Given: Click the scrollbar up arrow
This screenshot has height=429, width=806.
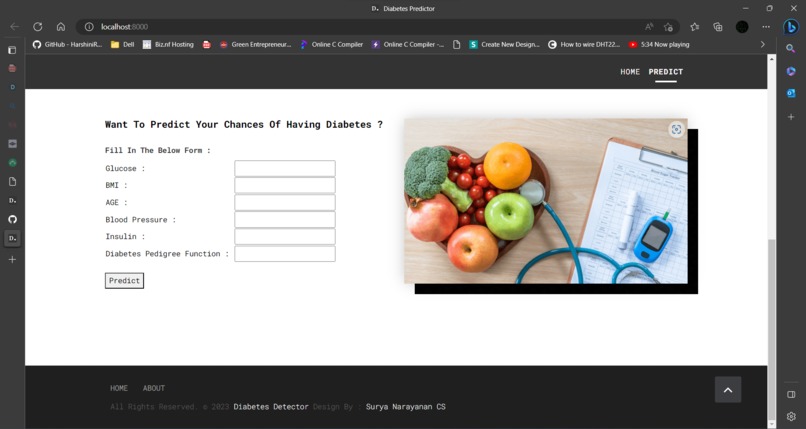Looking at the screenshot, I should point(772,59).
